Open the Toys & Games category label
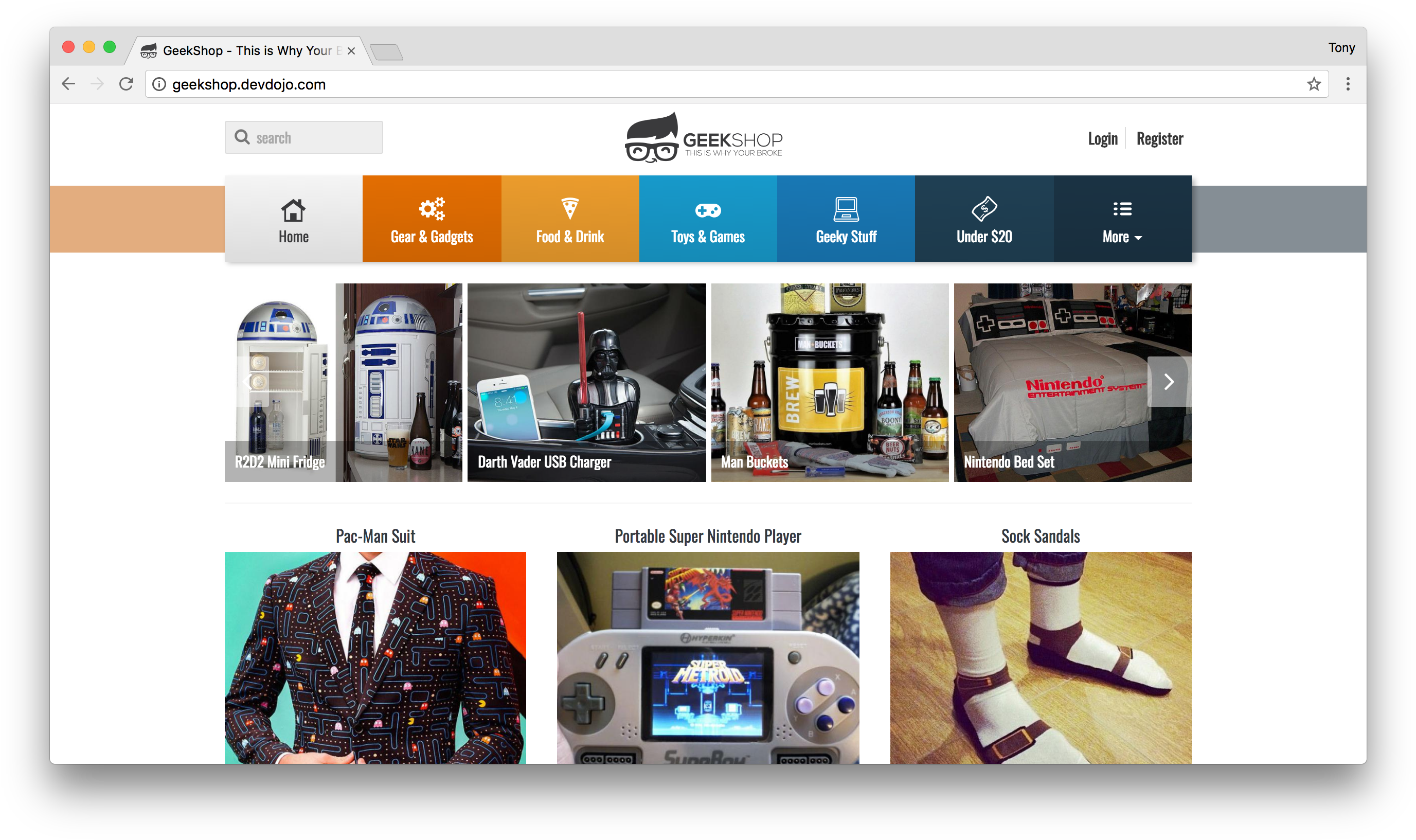1416x840 pixels. (708, 237)
